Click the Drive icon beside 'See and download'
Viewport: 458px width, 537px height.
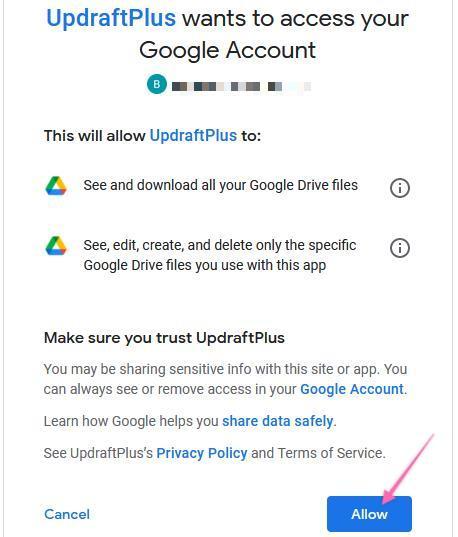click(56, 186)
